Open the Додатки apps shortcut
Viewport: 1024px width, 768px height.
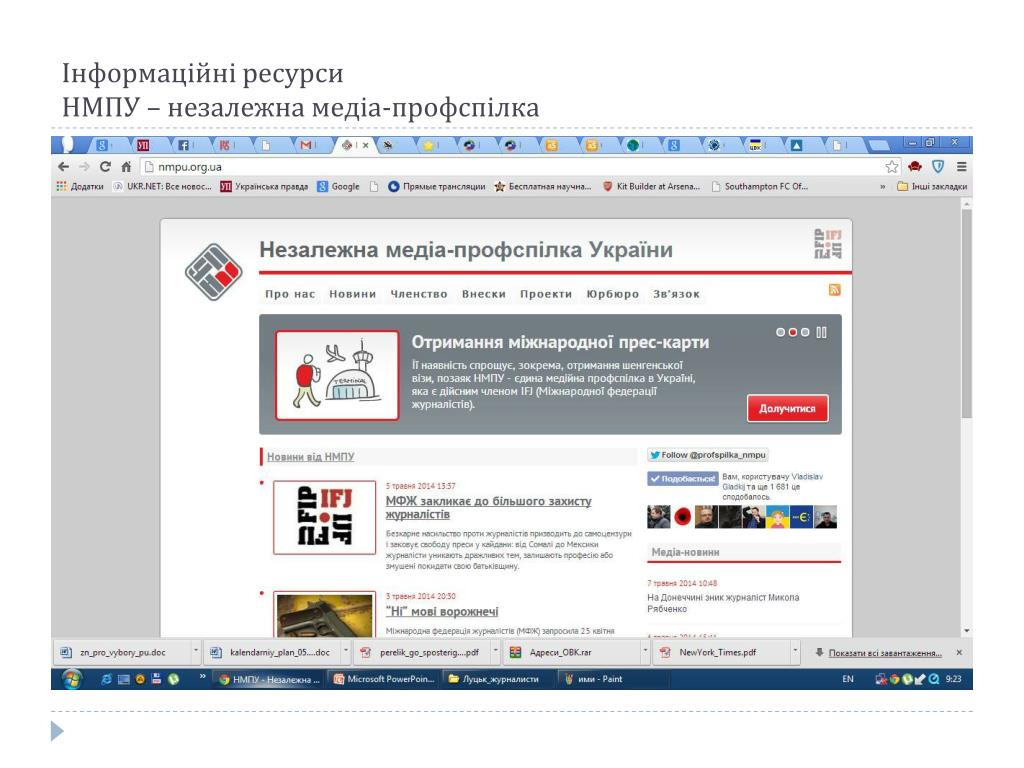[80, 186]
